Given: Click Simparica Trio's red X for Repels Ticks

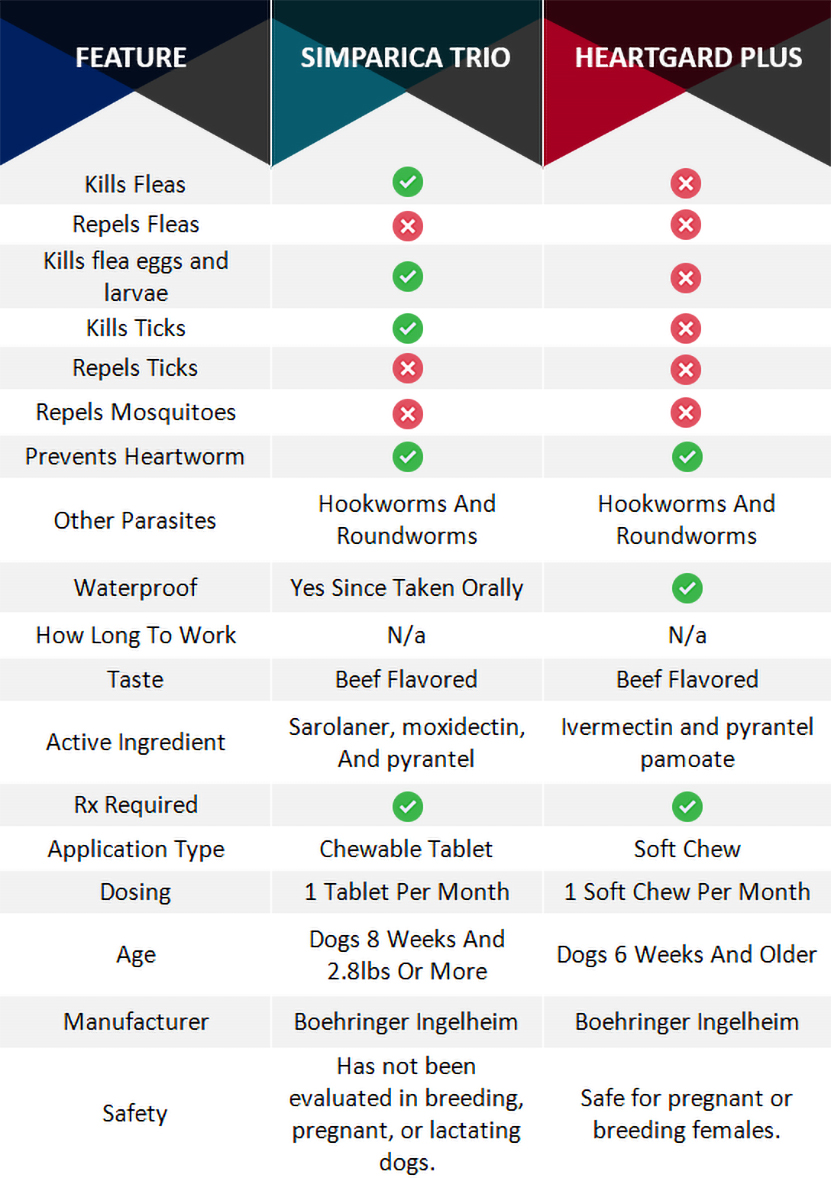Looking at the screenshot, I should [407, 369].
